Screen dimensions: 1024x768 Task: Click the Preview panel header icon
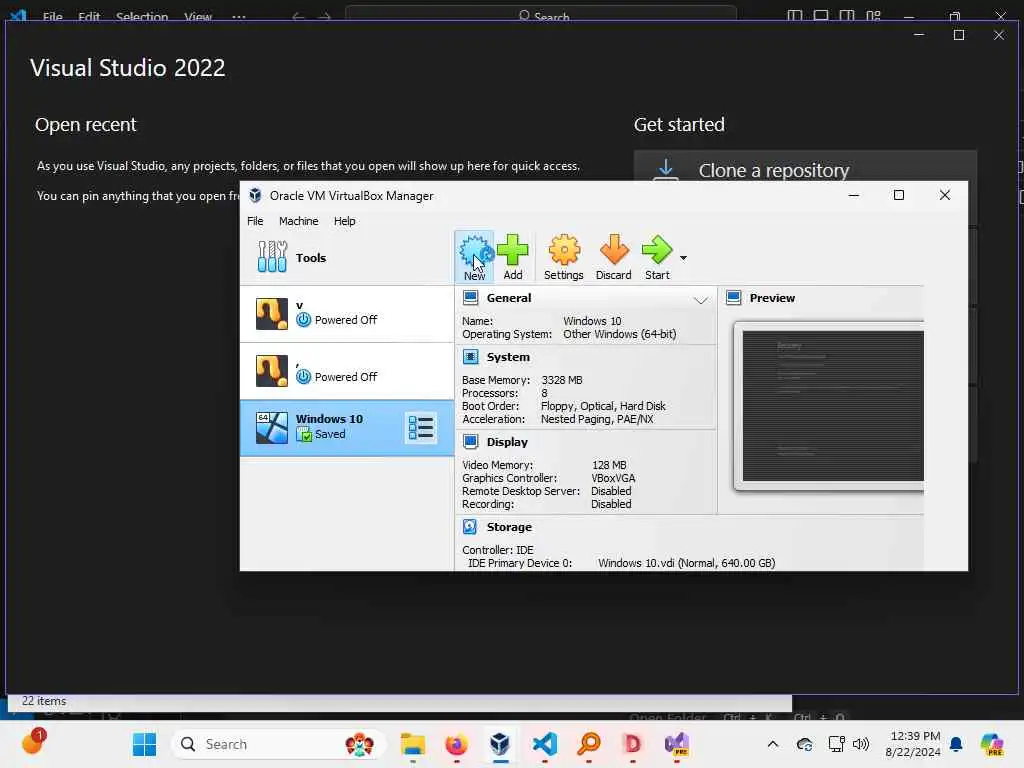(733, 298)
